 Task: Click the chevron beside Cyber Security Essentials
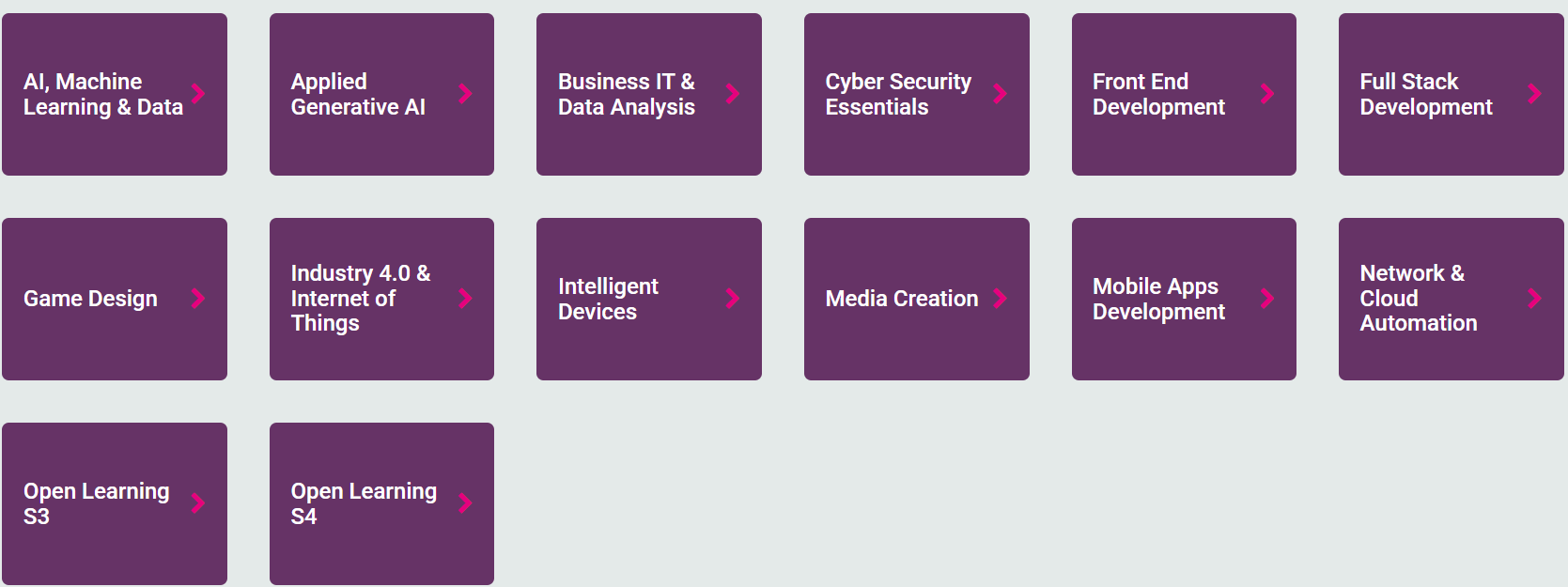coord(1001,94)
